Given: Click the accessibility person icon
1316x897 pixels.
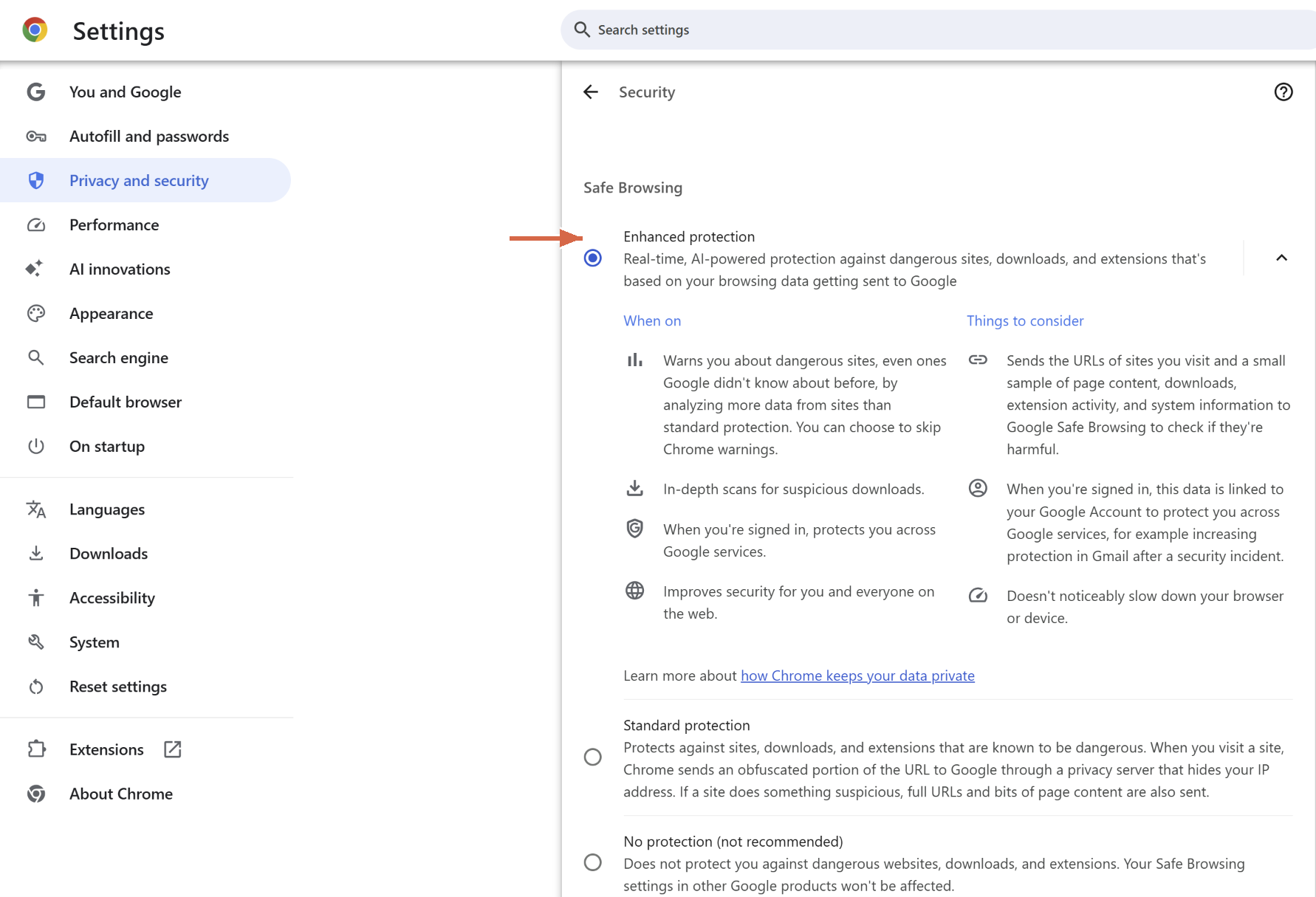Looking at the screenshot, I should coord(35,597).
